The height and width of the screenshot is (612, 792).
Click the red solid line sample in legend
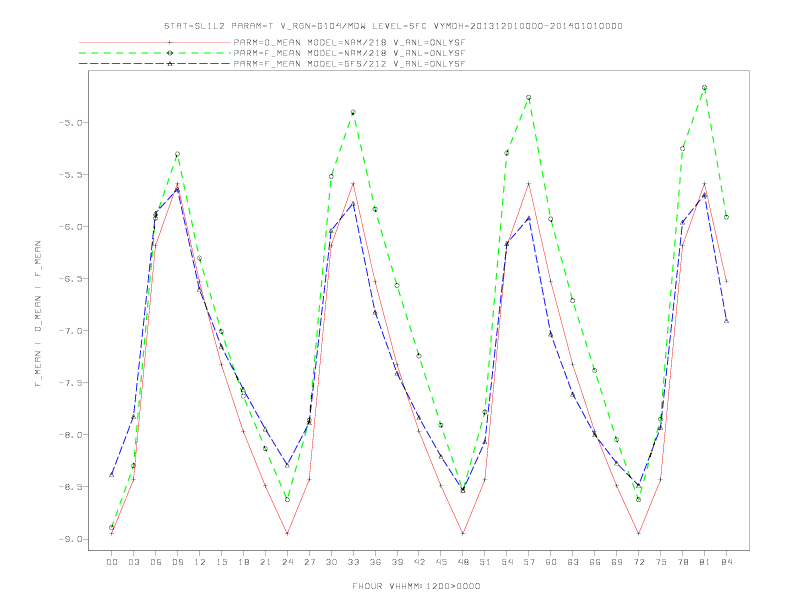(x=155, y=42)
